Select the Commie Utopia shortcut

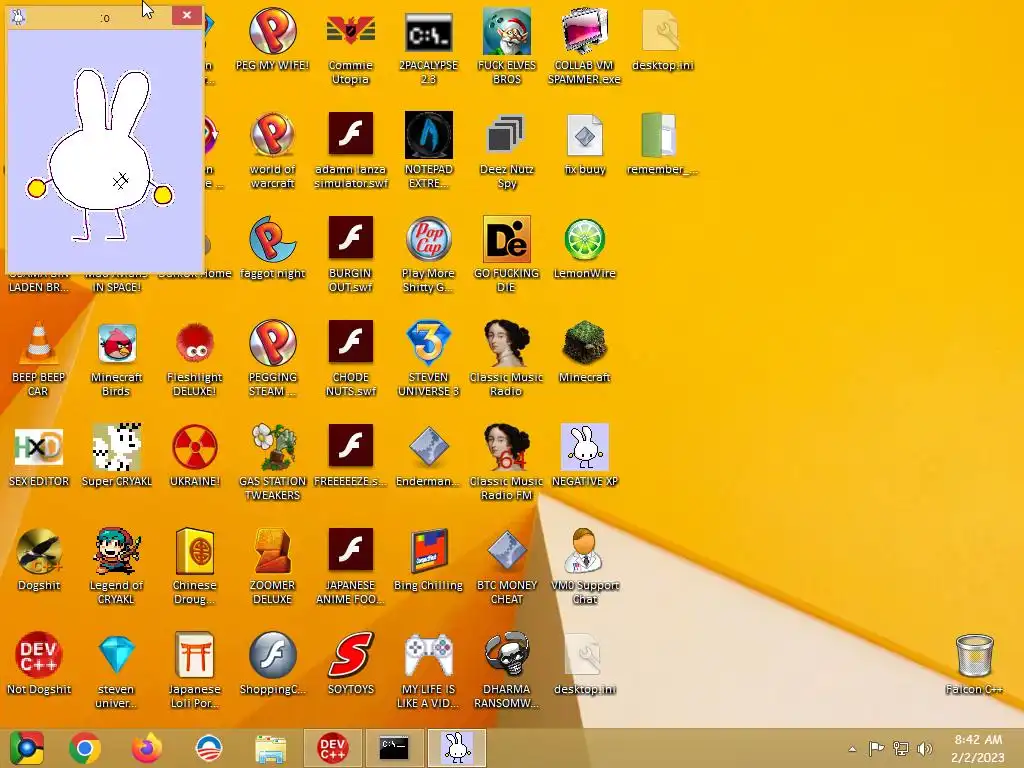pos(351,31)
